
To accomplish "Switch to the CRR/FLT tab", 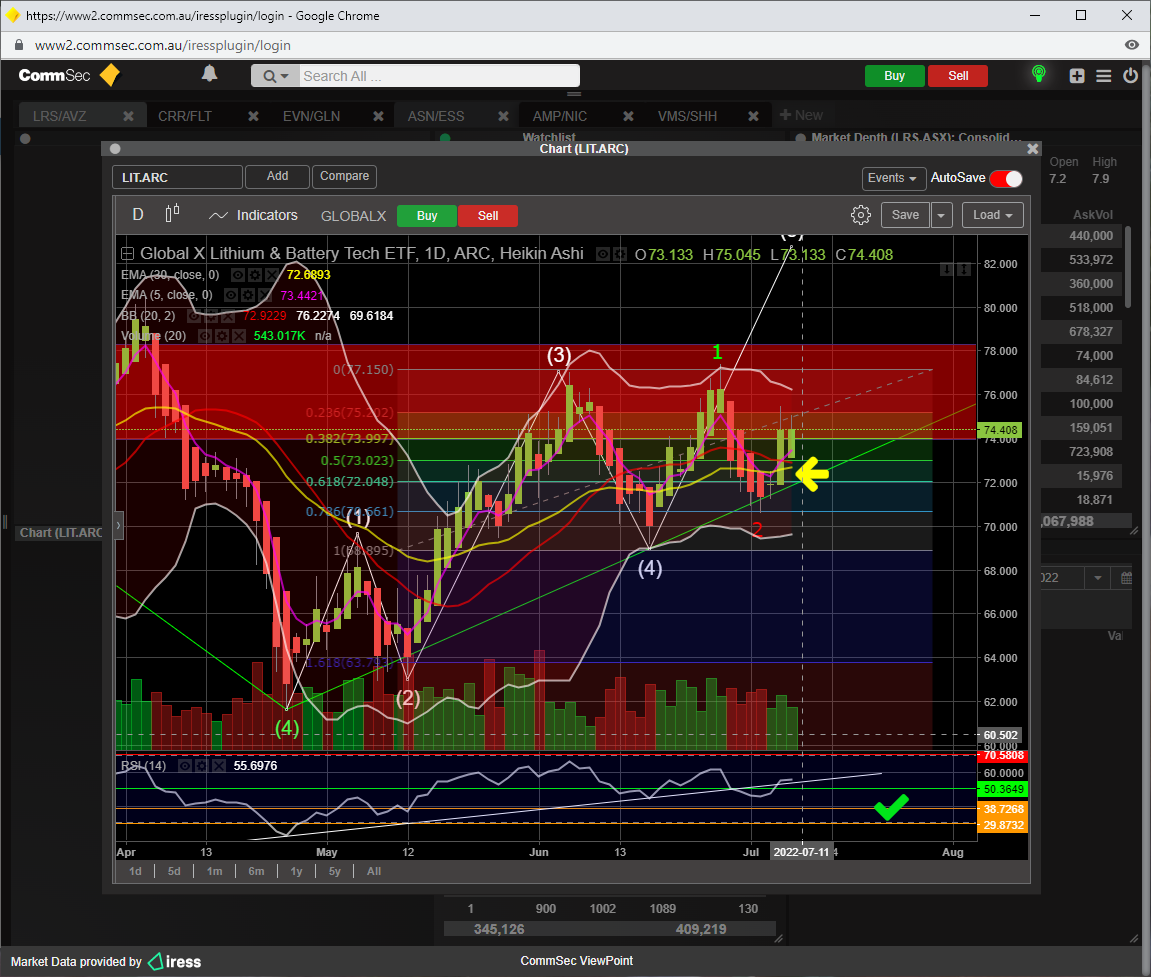I will 185,116.
